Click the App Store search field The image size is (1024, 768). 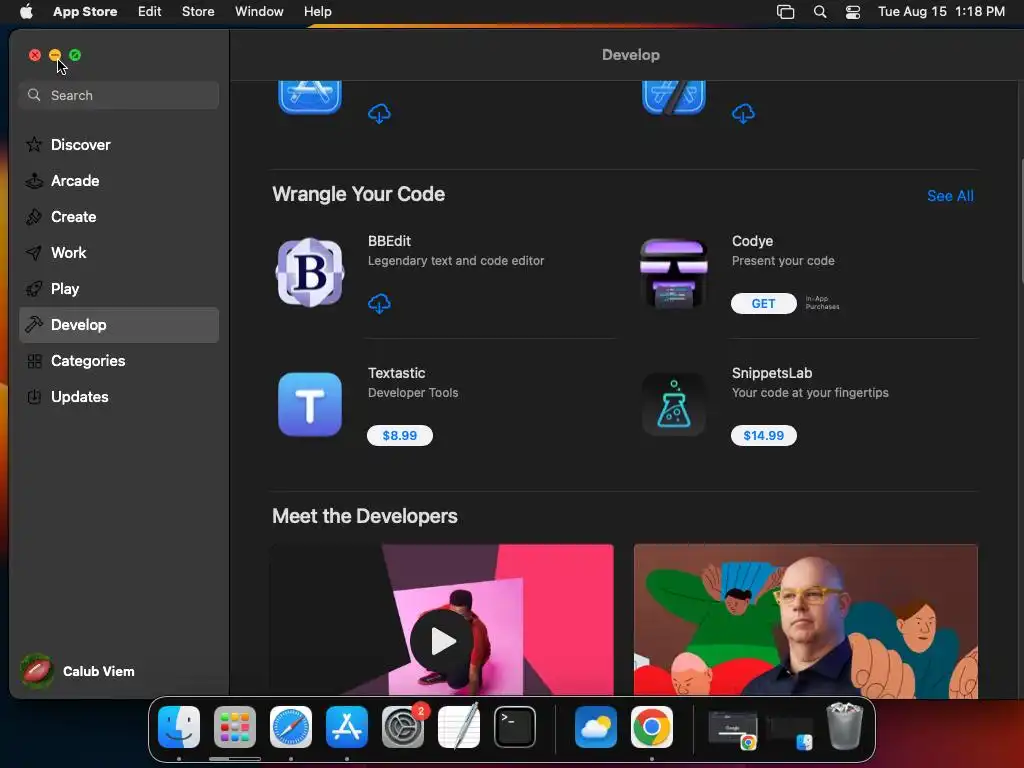tap(119, 95)
